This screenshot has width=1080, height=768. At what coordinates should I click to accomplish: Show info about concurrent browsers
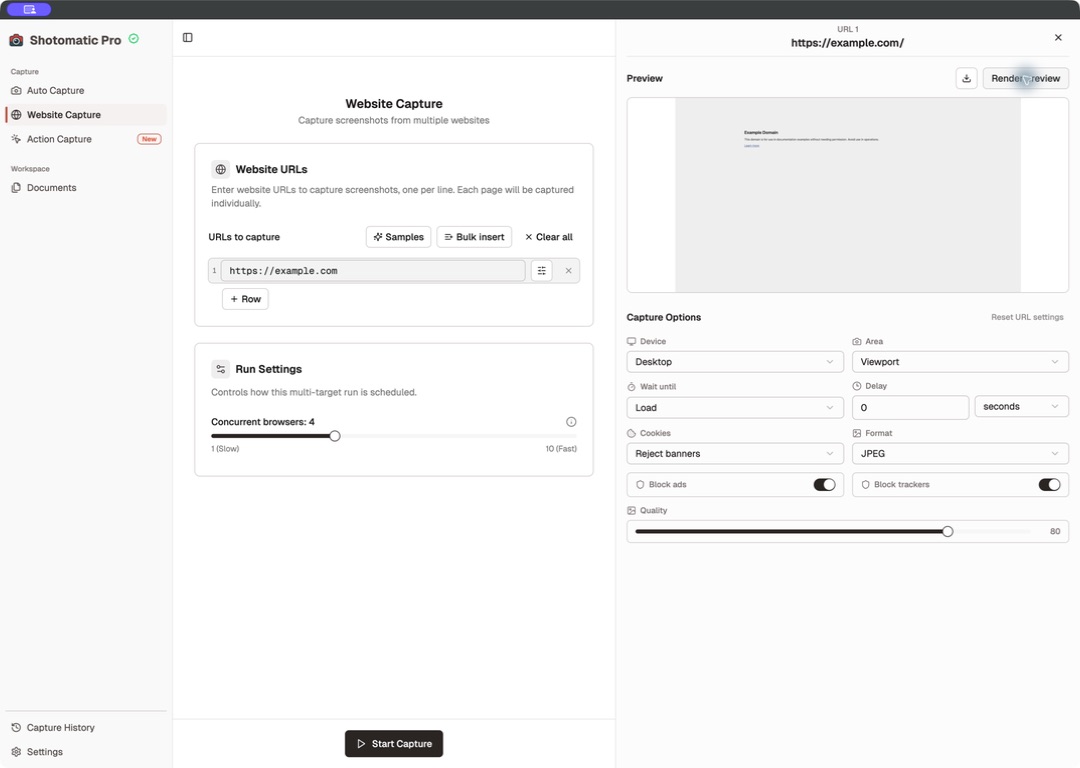click(x=571, y=422)
